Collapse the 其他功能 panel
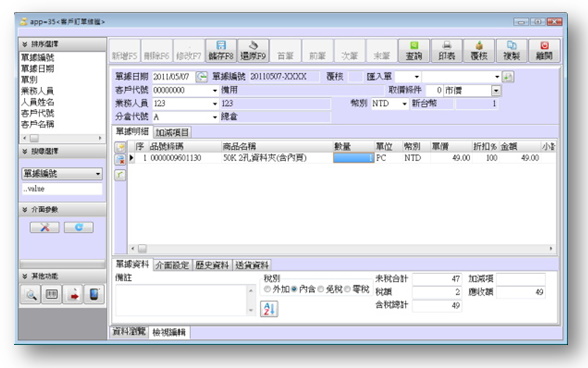The height and width of the screenshot is (368, 588). (24, 276)
